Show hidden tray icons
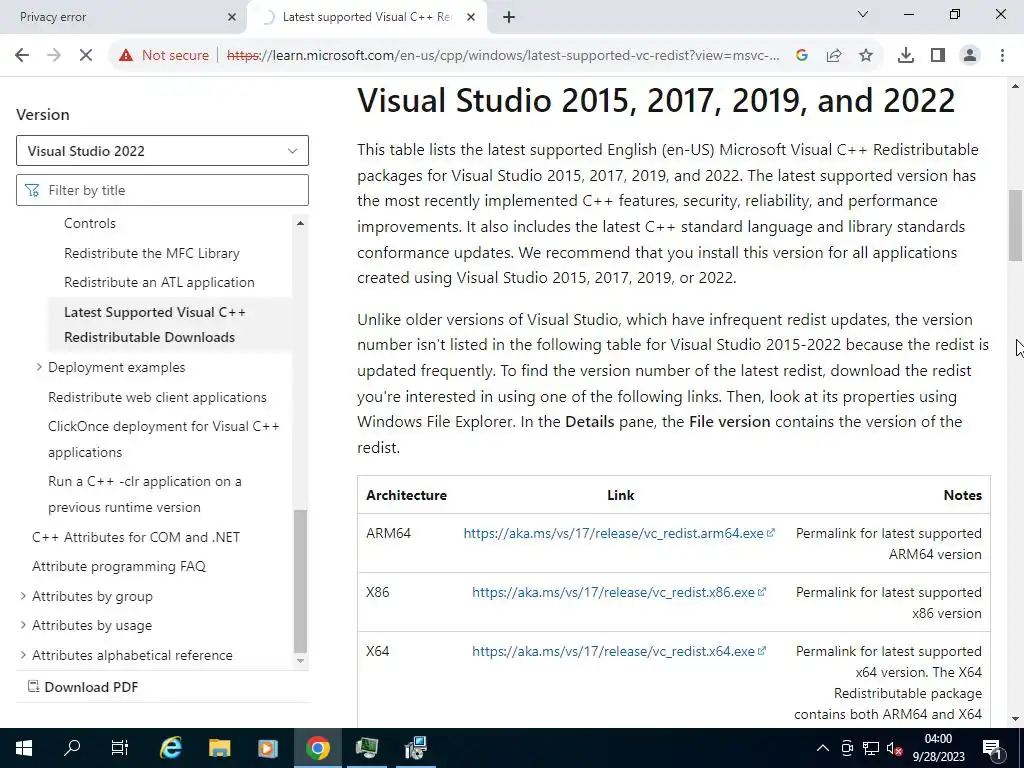The width and height of the screenshot is (1024, 768). coord(823,748)
